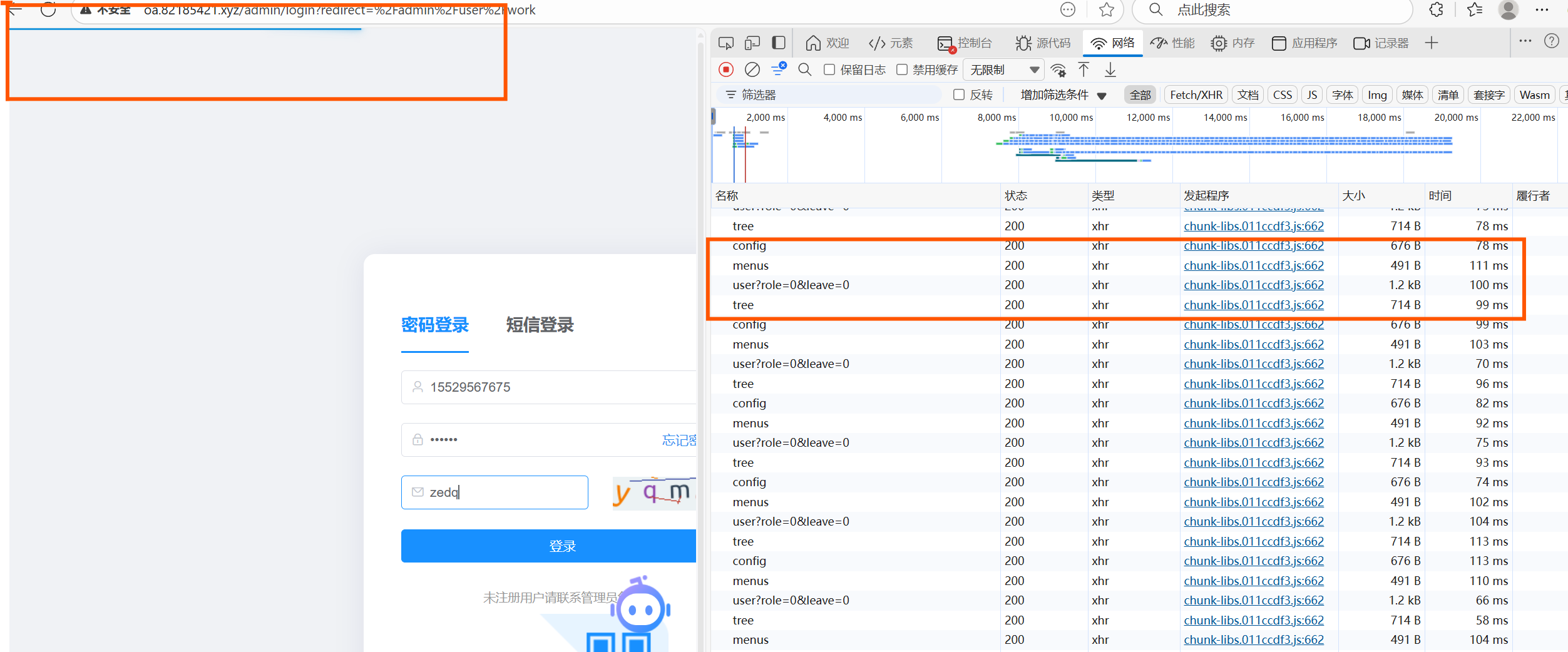The image size is (1568, 652).
Task: Click the export HAR download arrow icon
Action: (x=1110, y=69)
